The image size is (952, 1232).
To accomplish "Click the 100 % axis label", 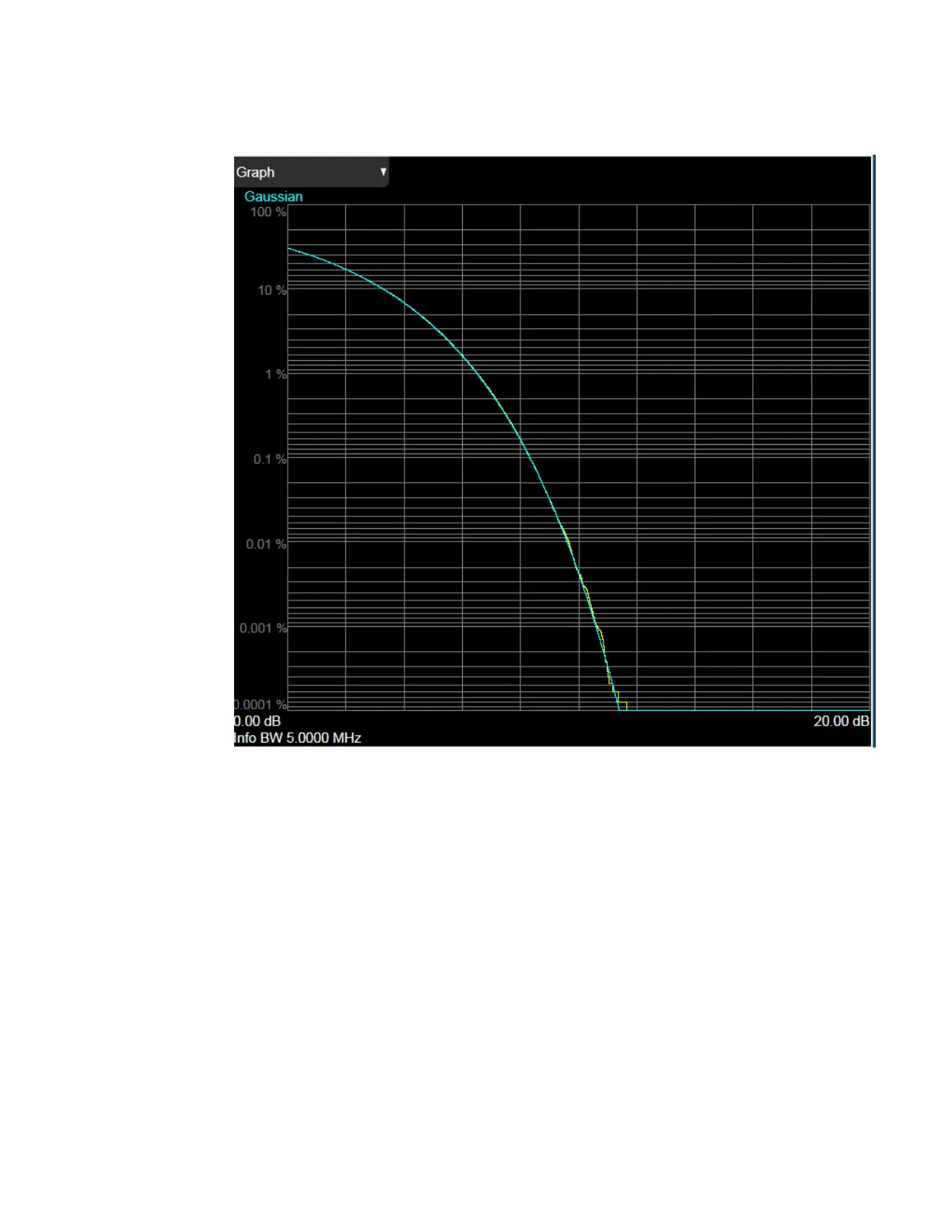I will (x=268, y=212).
